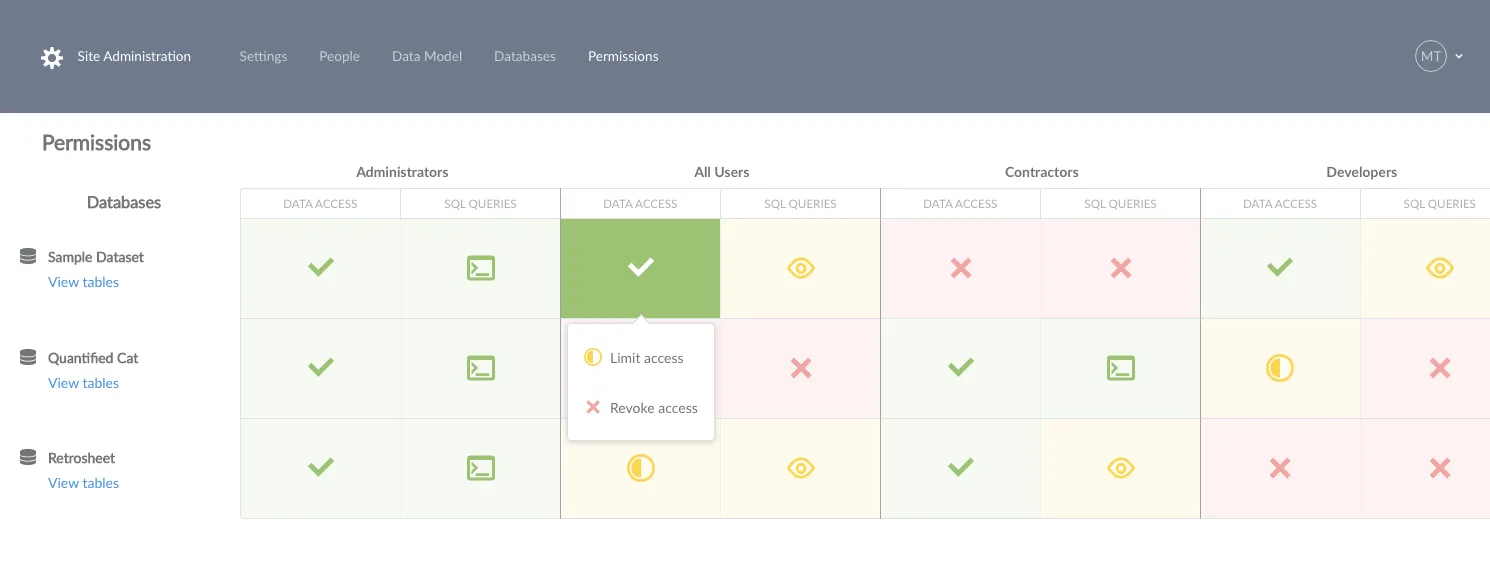Click DATA ACCESS header under Contractors

coord(960,204)
